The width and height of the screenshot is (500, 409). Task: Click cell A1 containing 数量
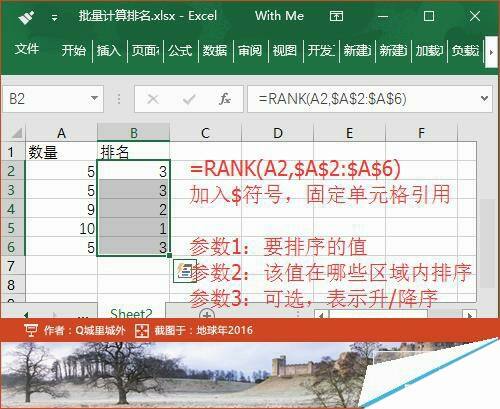(61, 152)
